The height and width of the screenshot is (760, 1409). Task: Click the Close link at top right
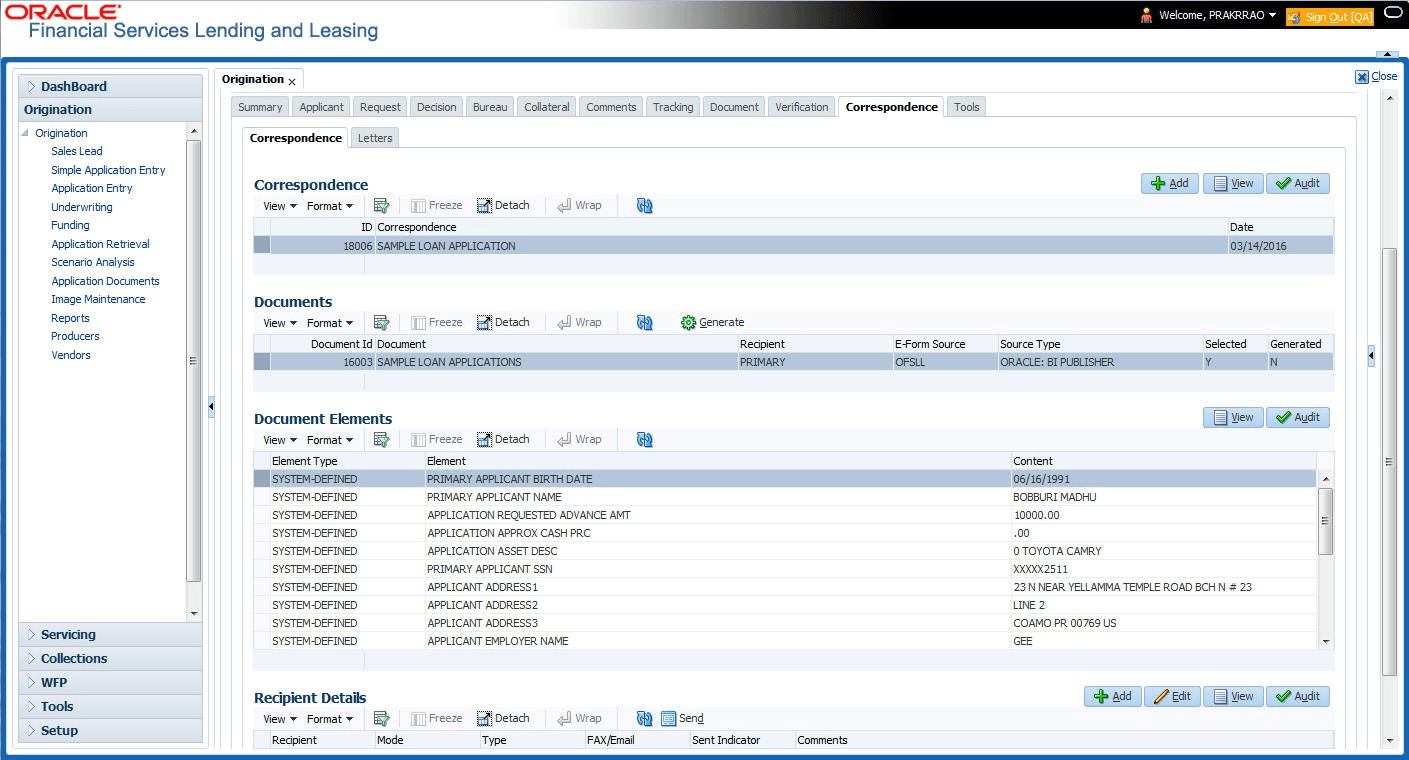click(1376, 76)
